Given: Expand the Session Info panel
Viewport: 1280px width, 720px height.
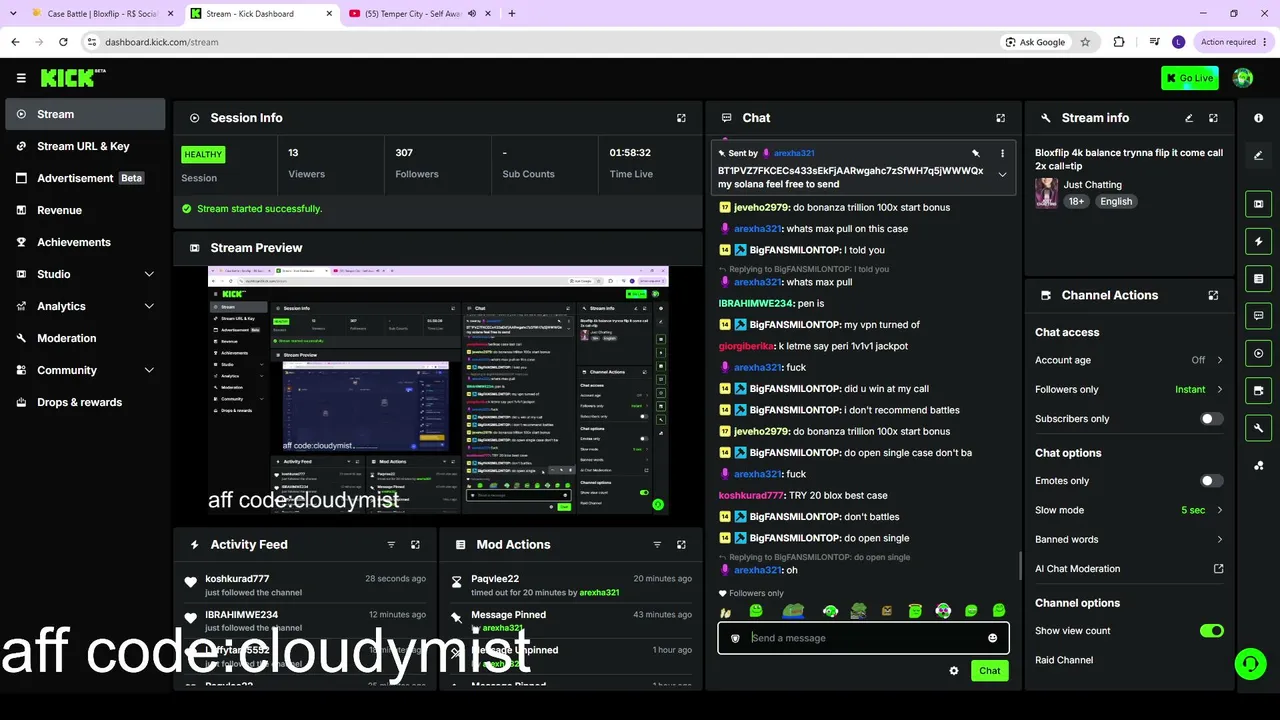Looking at the screenshot, I should [681, 118].
